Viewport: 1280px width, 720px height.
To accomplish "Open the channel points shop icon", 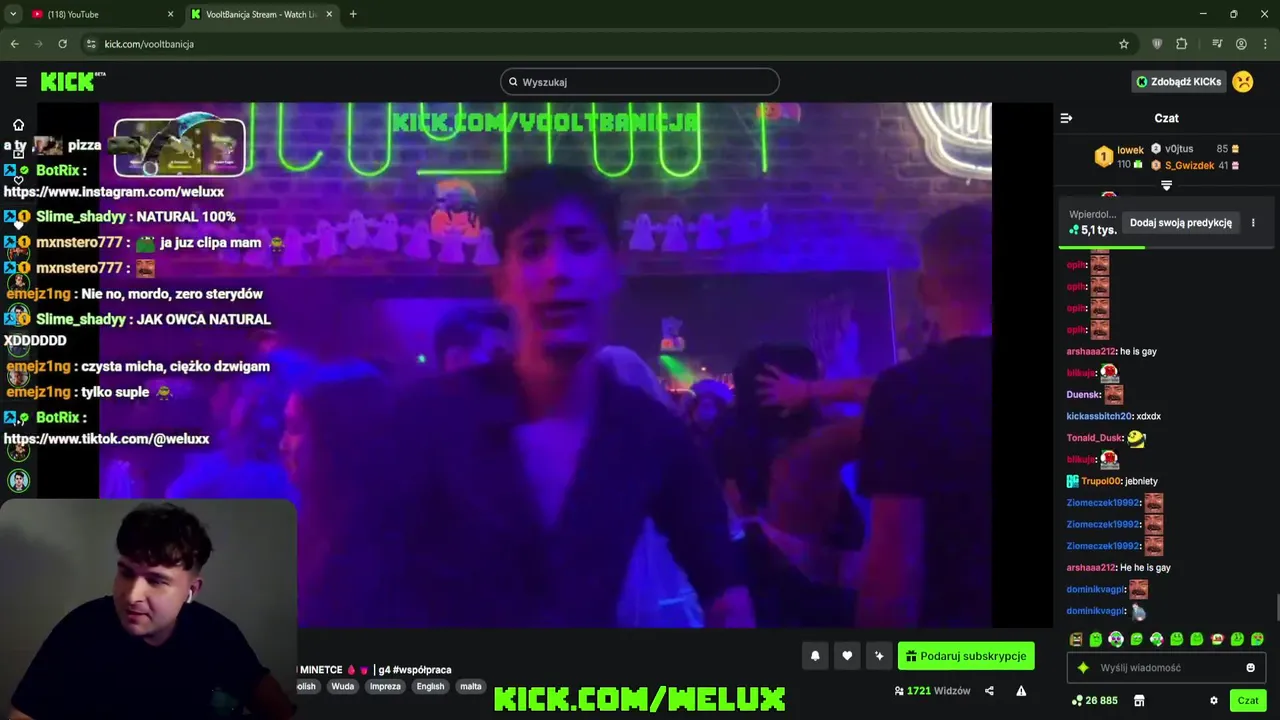I will pyautogui.click(x=1138, y=701).
